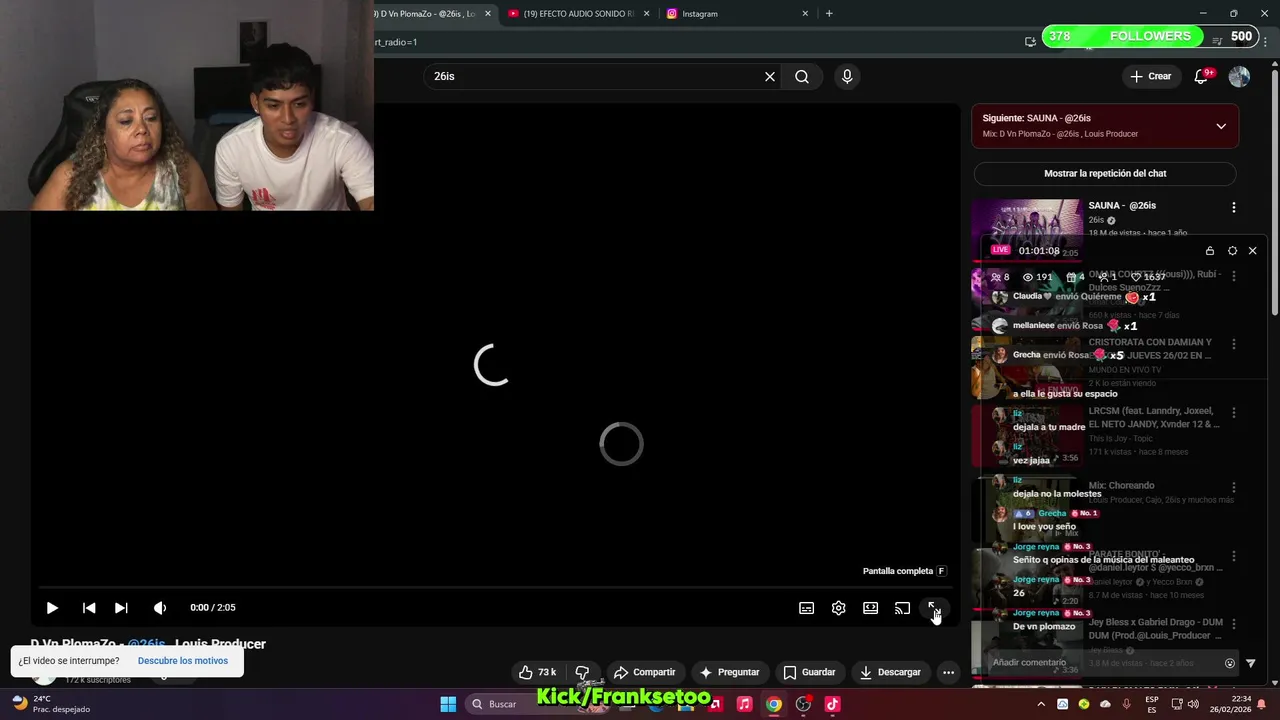
Task: Open emoji picker in comment box
Action: click(x=1230, y=663)
